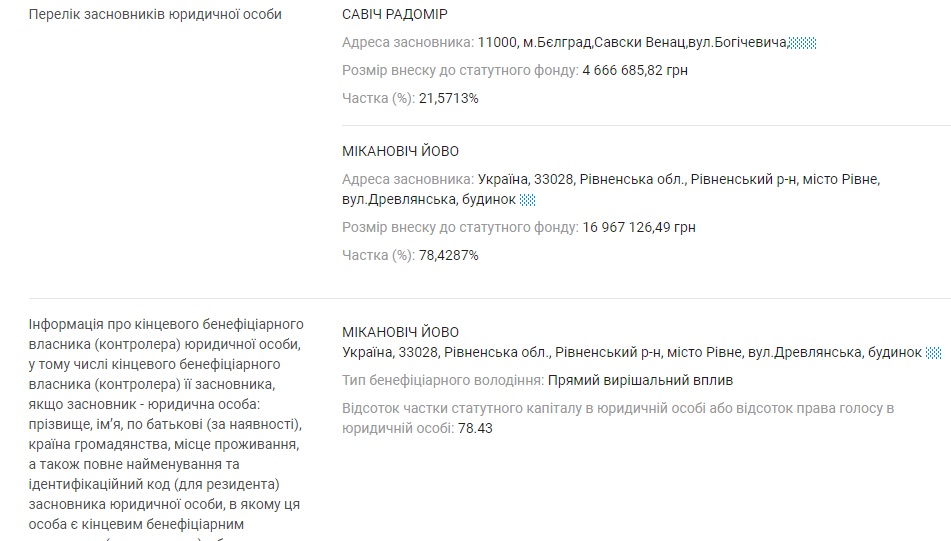The image size is (951, 541).
Task: Select founder name МІКАНОВІЧ ЙОВО above the 78,4287% share
Action: coord(400,151)
